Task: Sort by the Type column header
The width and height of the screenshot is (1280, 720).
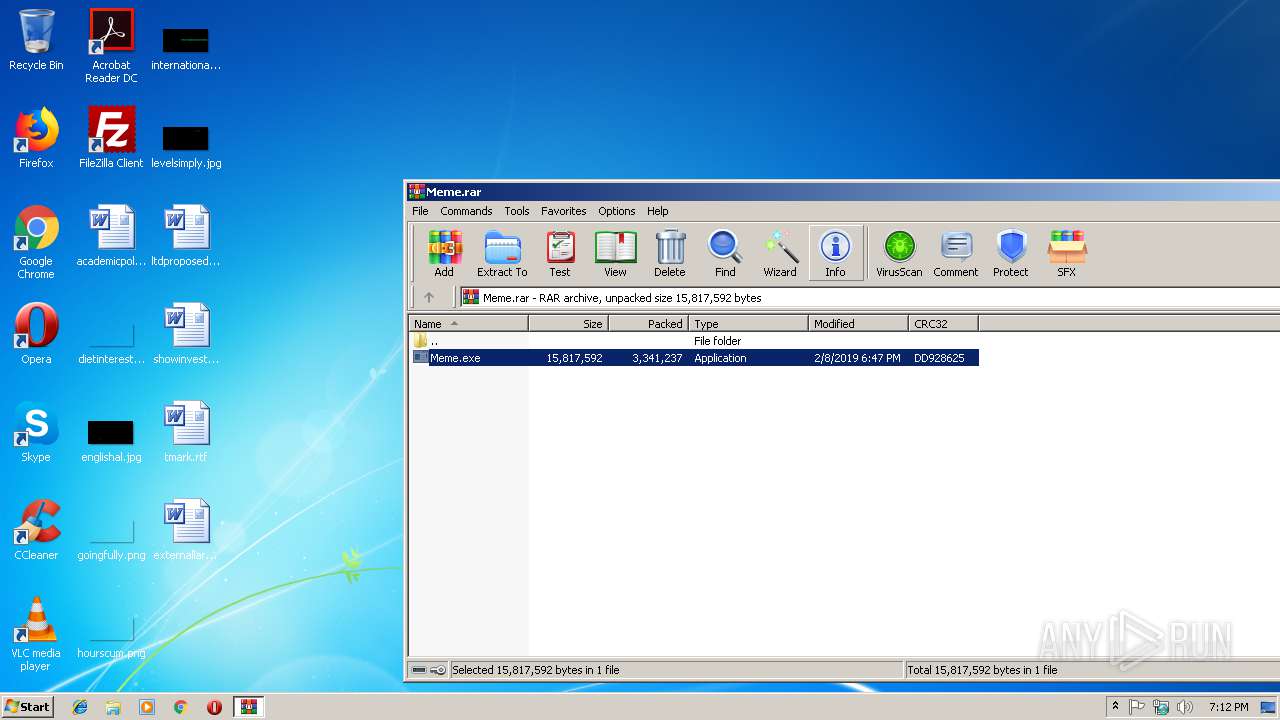Action: click(x=749, y=323)
